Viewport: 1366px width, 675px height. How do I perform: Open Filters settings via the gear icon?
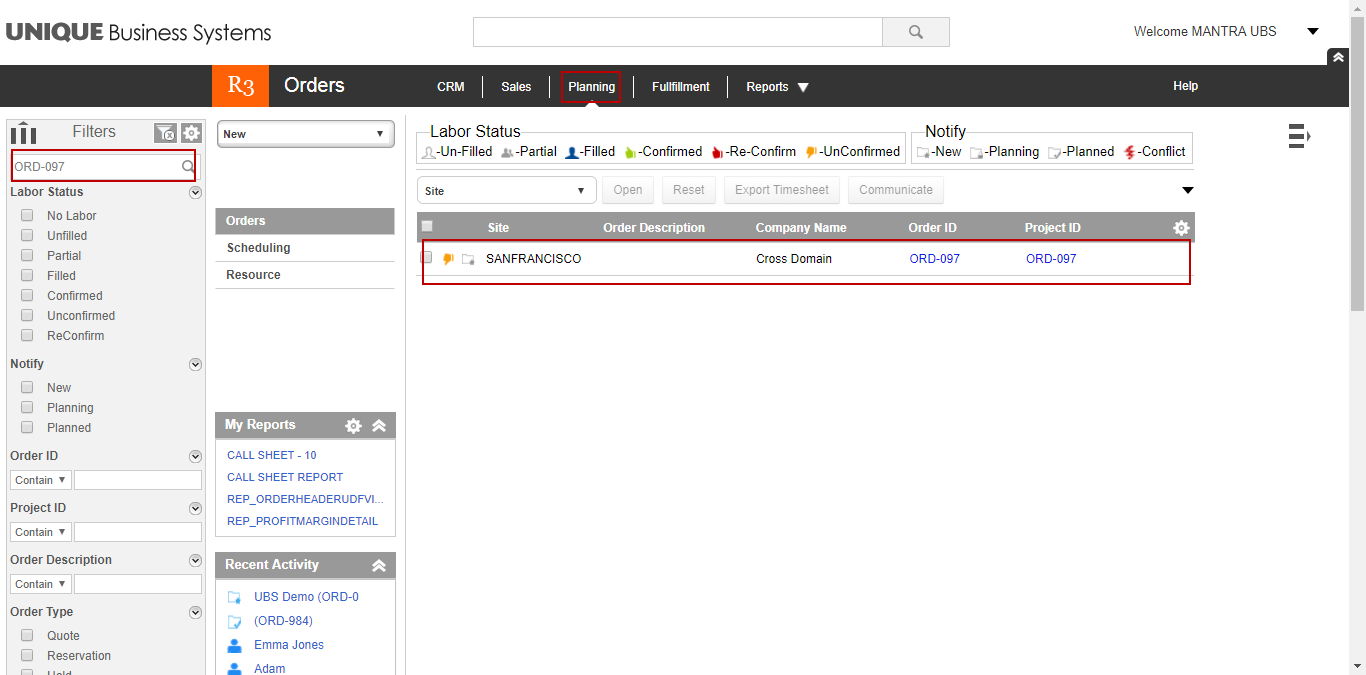190,132
